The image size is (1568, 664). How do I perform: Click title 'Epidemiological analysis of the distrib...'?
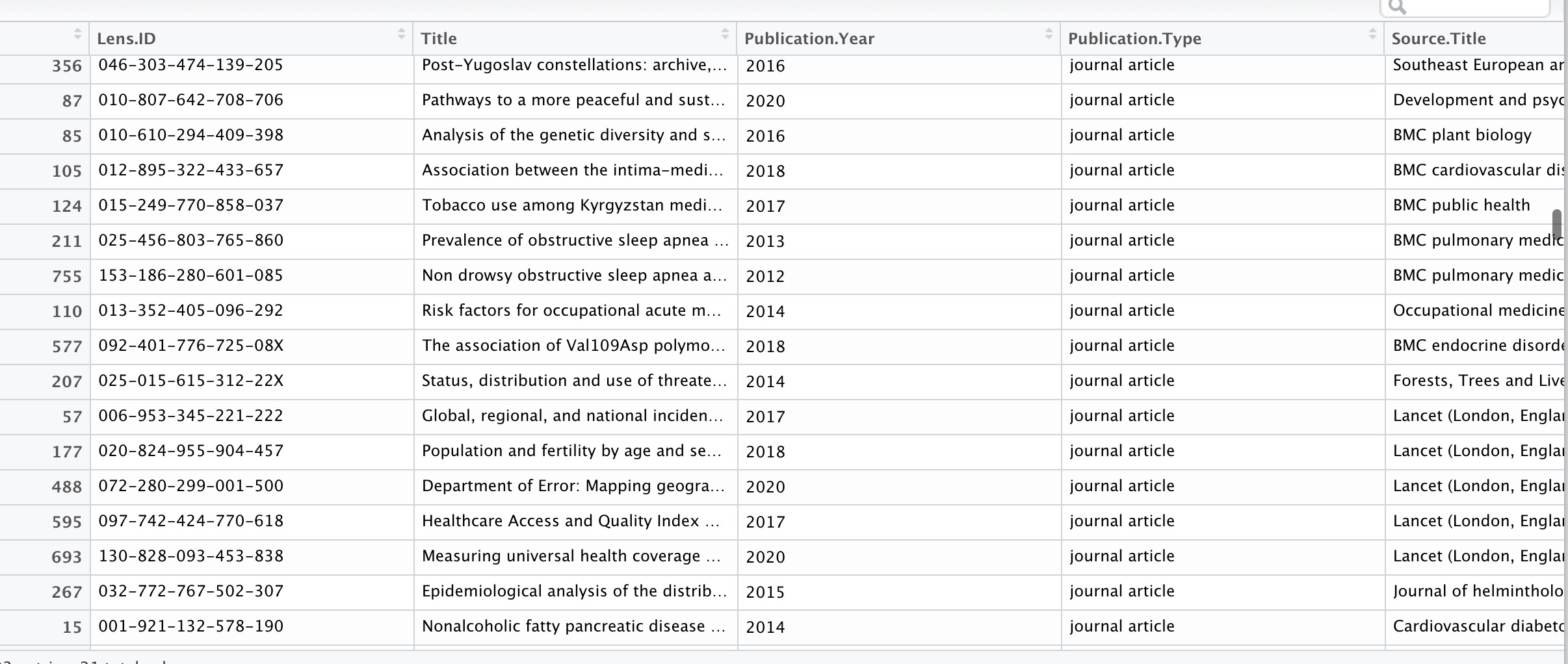coord(574,591)
